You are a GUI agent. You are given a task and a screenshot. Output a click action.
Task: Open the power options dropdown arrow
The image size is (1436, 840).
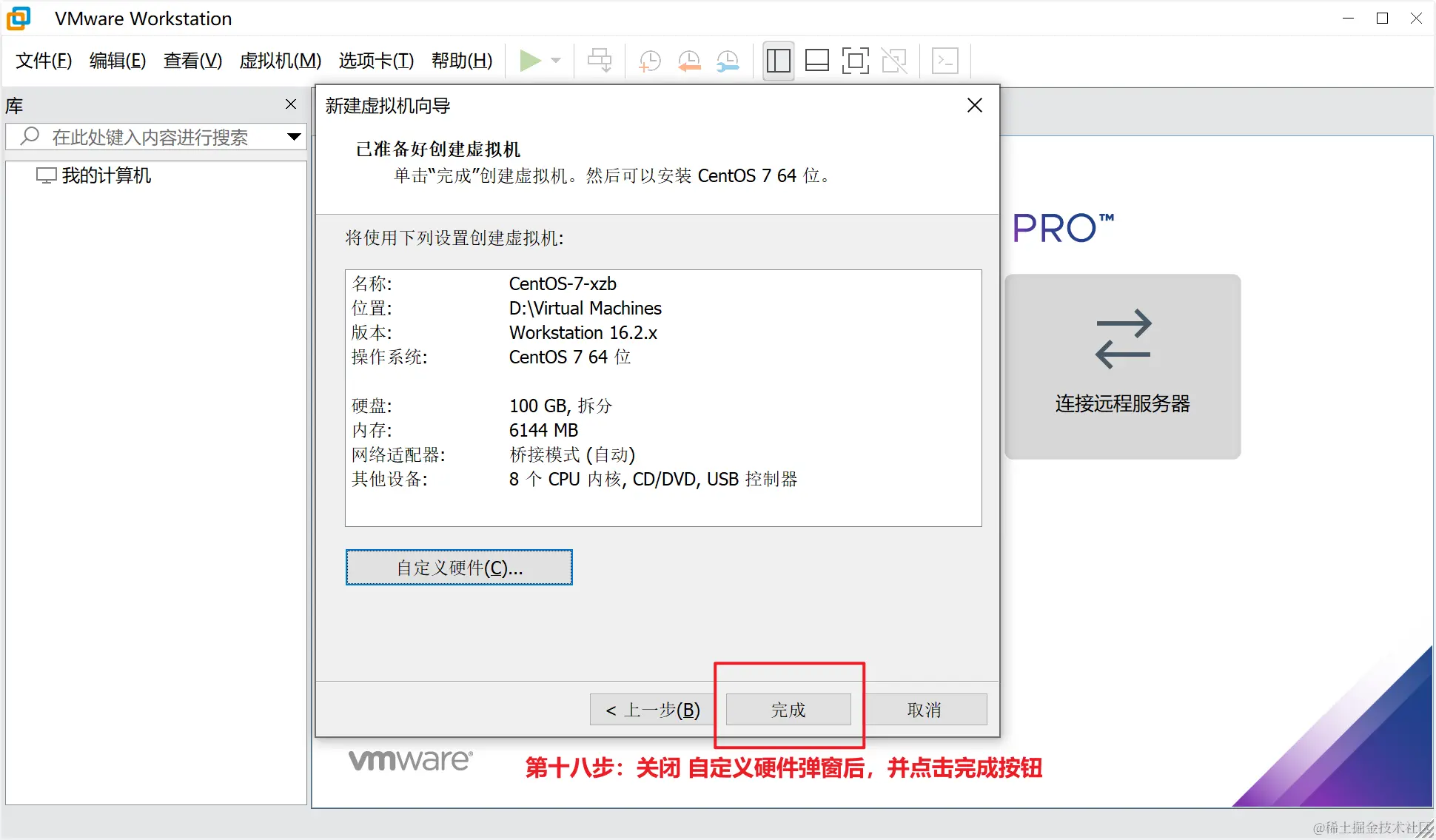coord(557,61)
